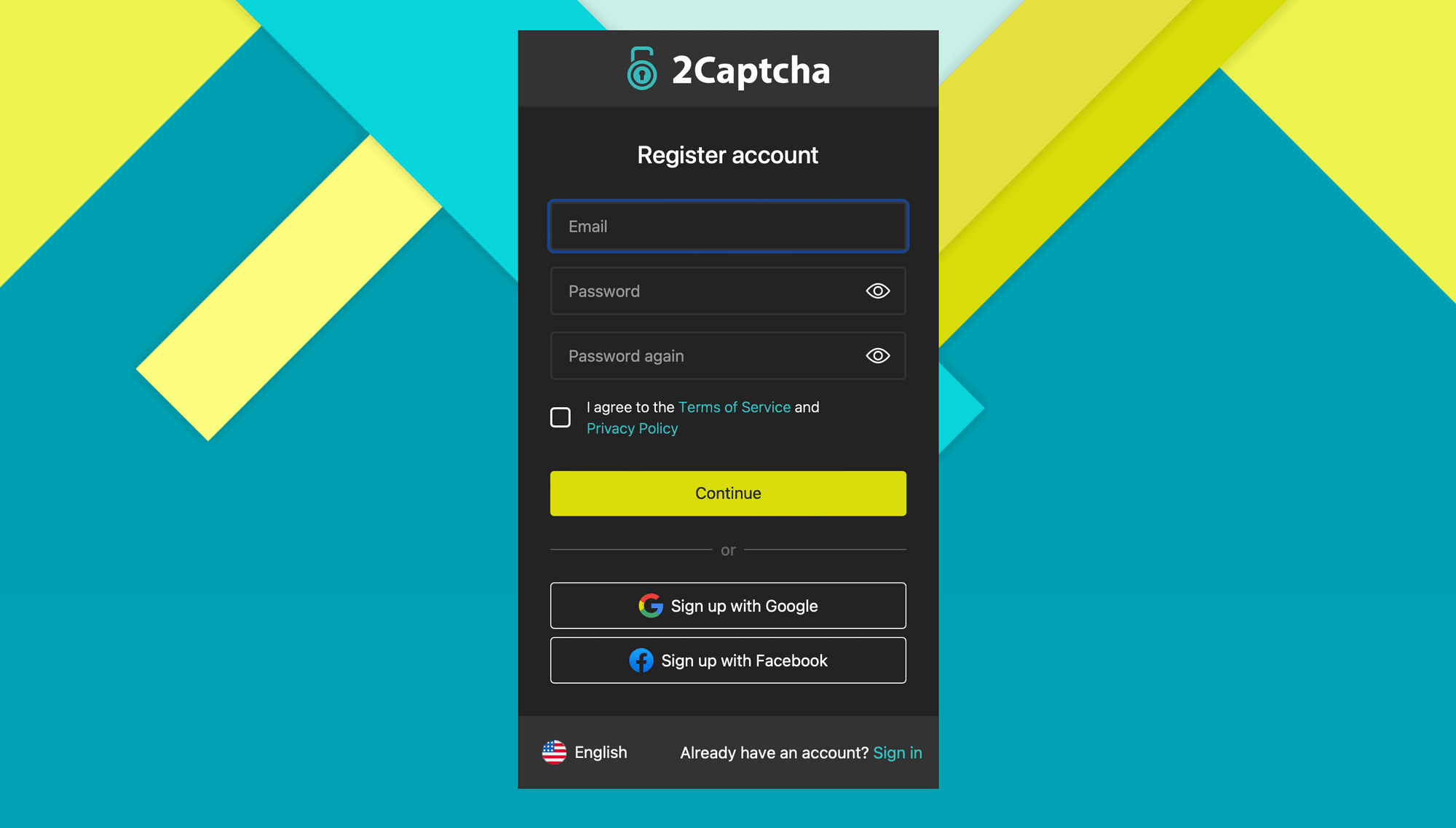Select the English language dropdown

tap(585, 753)
